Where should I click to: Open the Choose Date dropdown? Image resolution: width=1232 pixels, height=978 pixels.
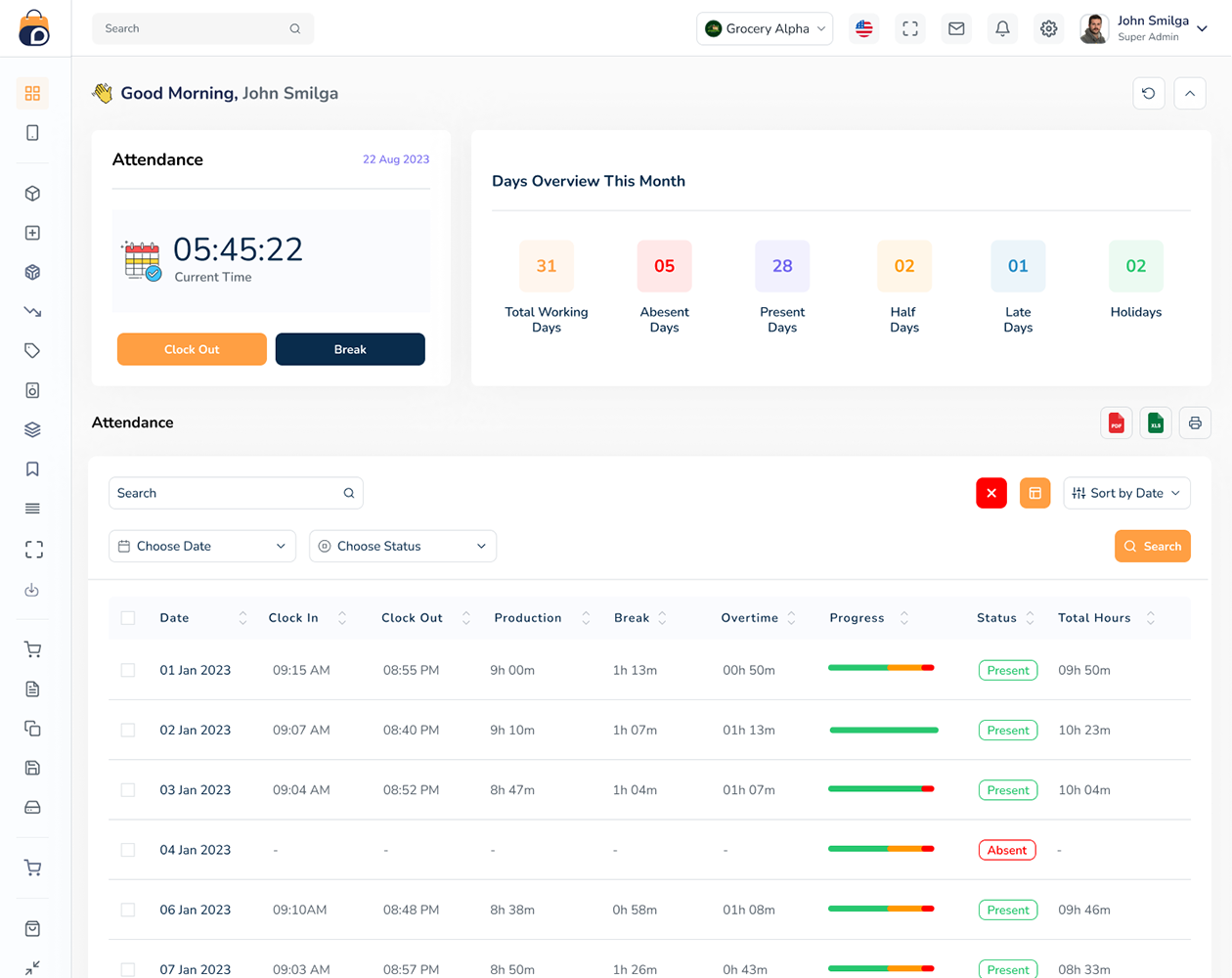(x=201, y=546)
